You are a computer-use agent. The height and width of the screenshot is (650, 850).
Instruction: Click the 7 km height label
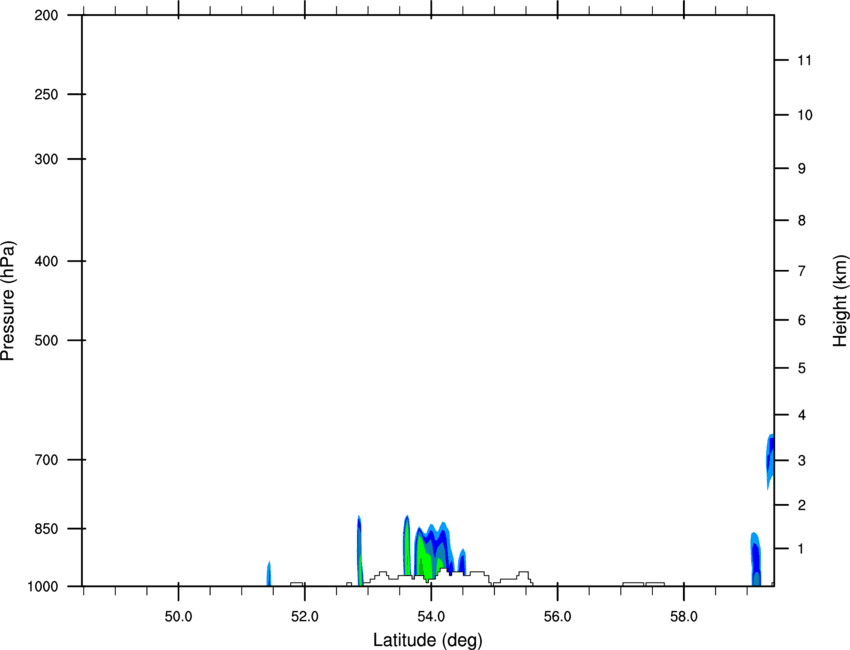802,271
